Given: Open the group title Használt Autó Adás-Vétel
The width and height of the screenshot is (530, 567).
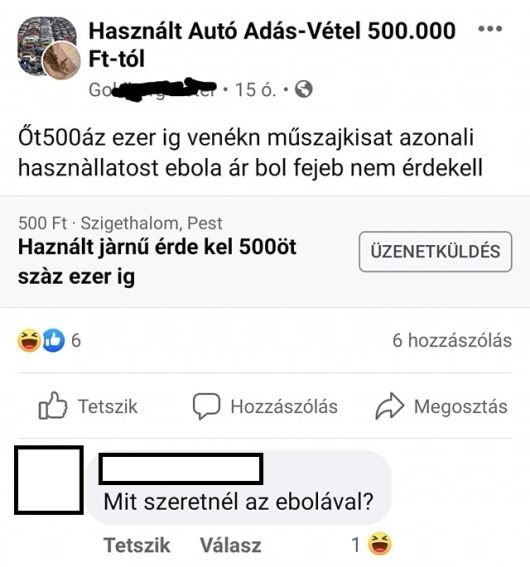Looking at the screenshot, I should coord(272,44).
